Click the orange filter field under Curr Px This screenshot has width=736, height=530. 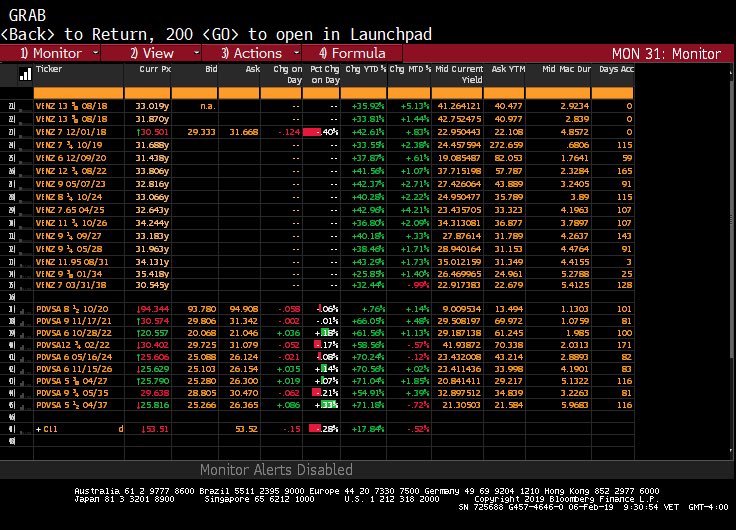[x=148, y=93]
